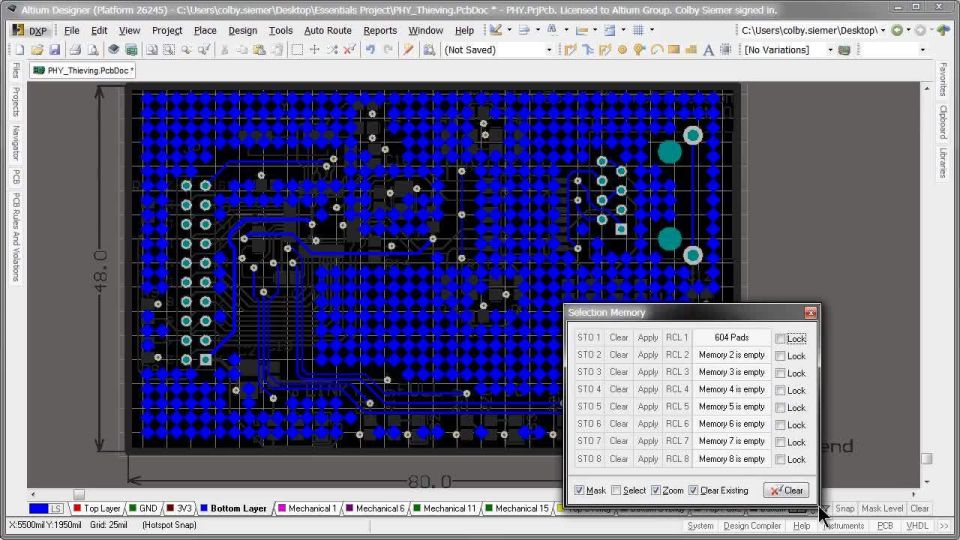Select the place arc tool

[x=656, y=50]
